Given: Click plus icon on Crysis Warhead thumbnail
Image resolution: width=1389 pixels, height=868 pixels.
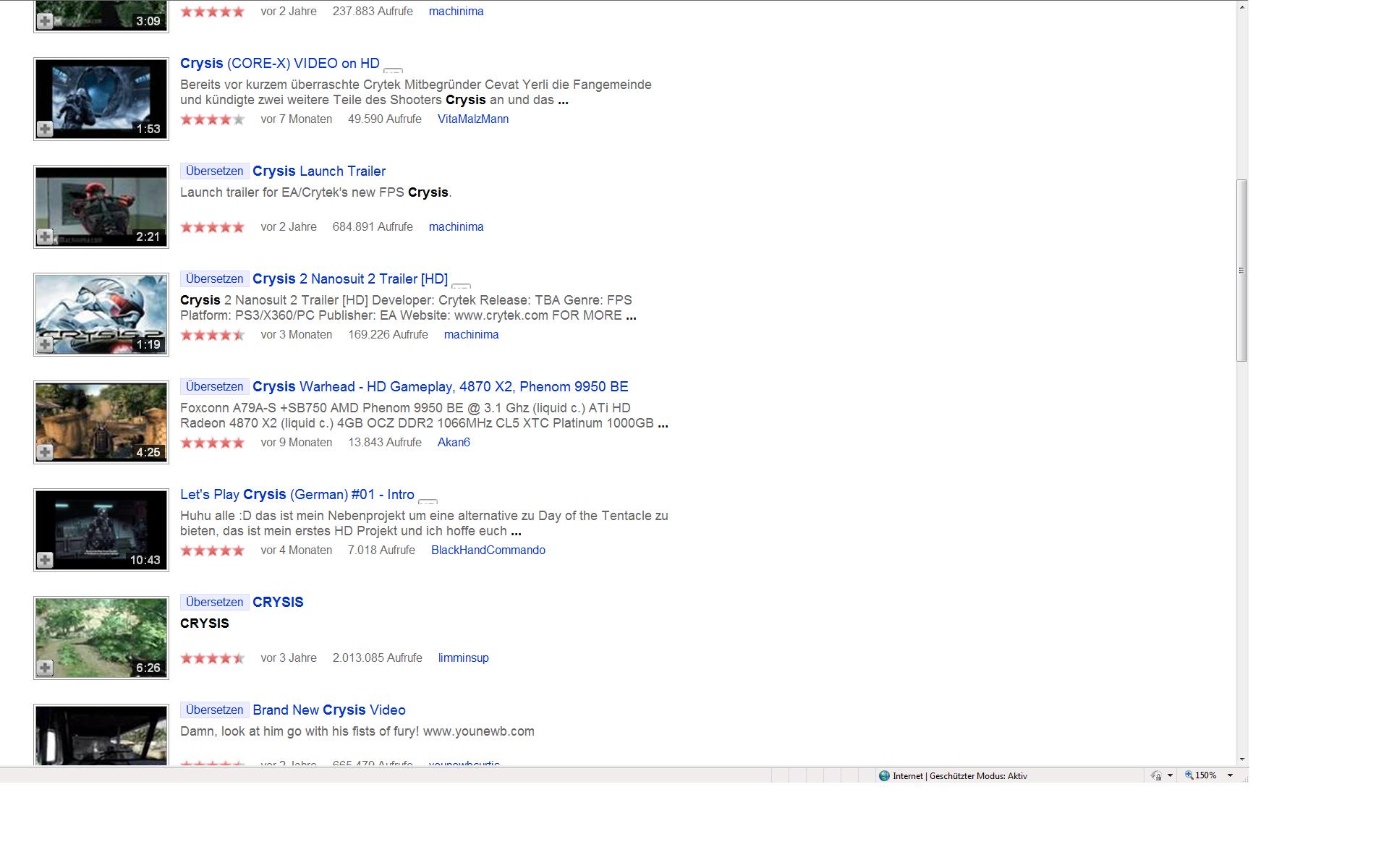Looking at the screenshot, I should coord(45,452).
